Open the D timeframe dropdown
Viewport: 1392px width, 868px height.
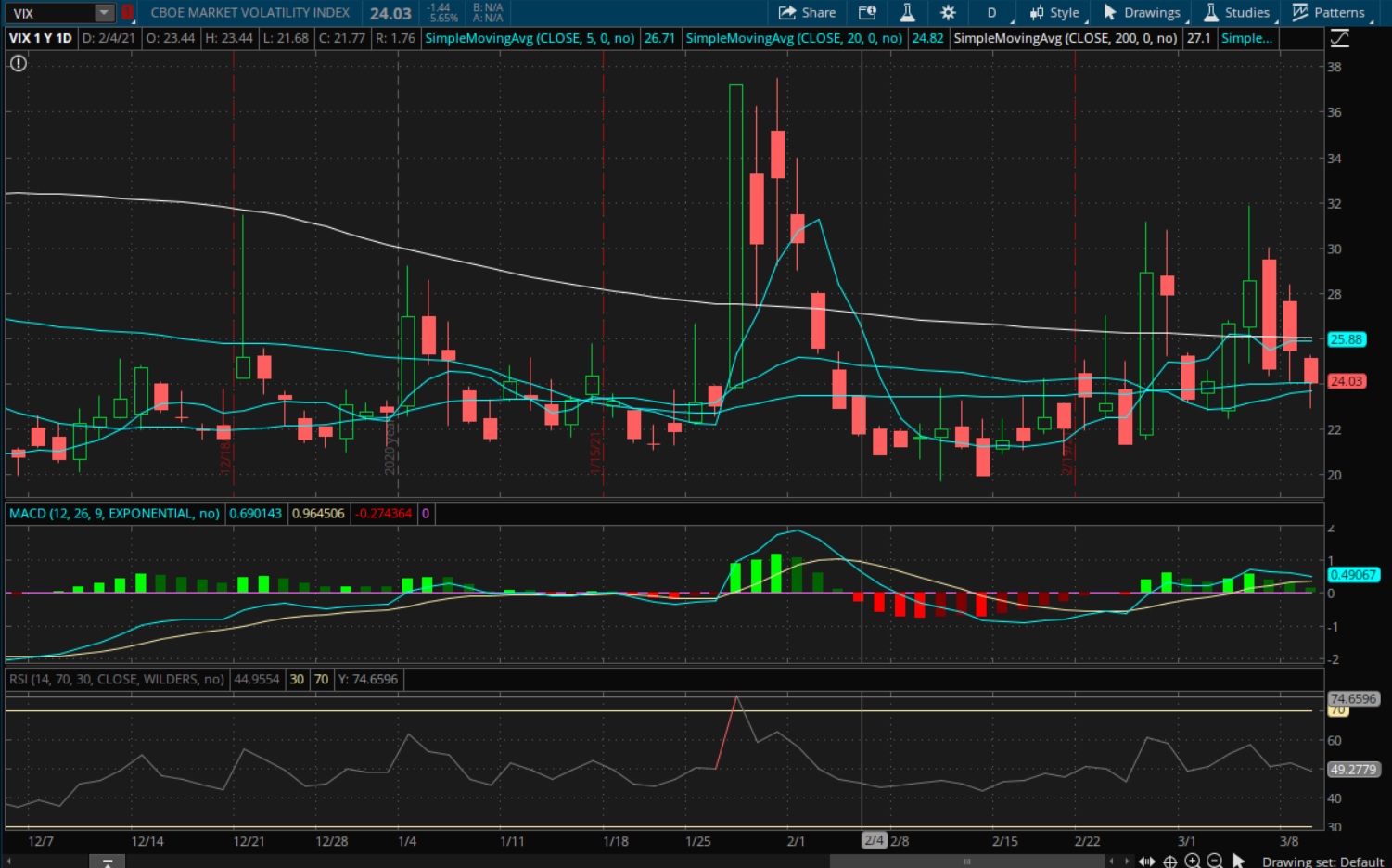click(x=992, y=13)
